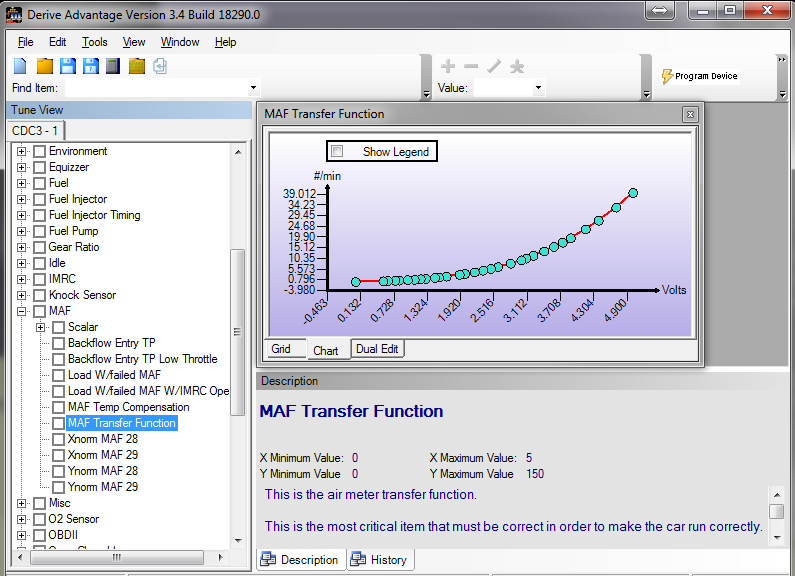Select the CDC3 - 1 tune tab
This screenshot has height=576, width=795.
[x=34, y=131]
